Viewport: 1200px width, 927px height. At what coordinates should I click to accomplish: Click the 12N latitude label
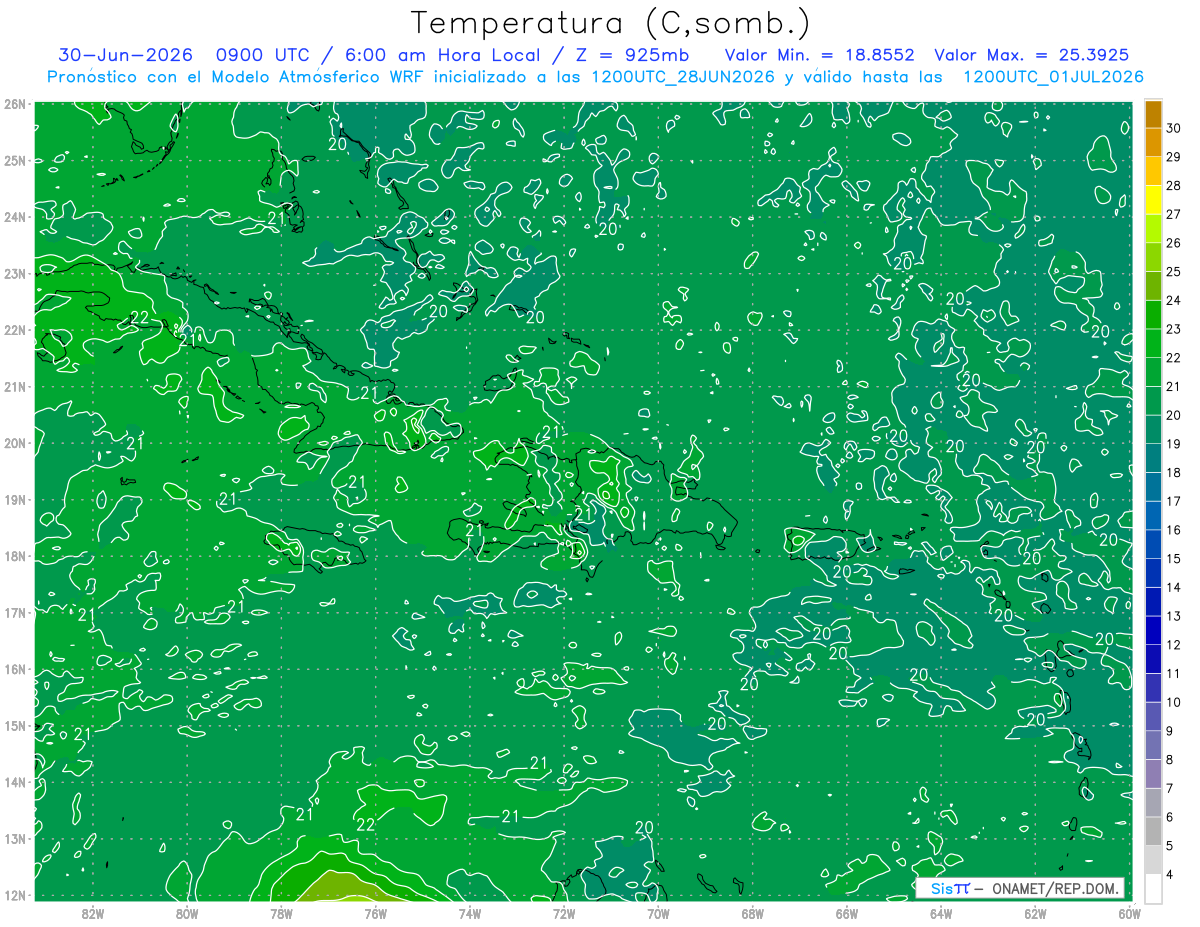tap(14, 896)
